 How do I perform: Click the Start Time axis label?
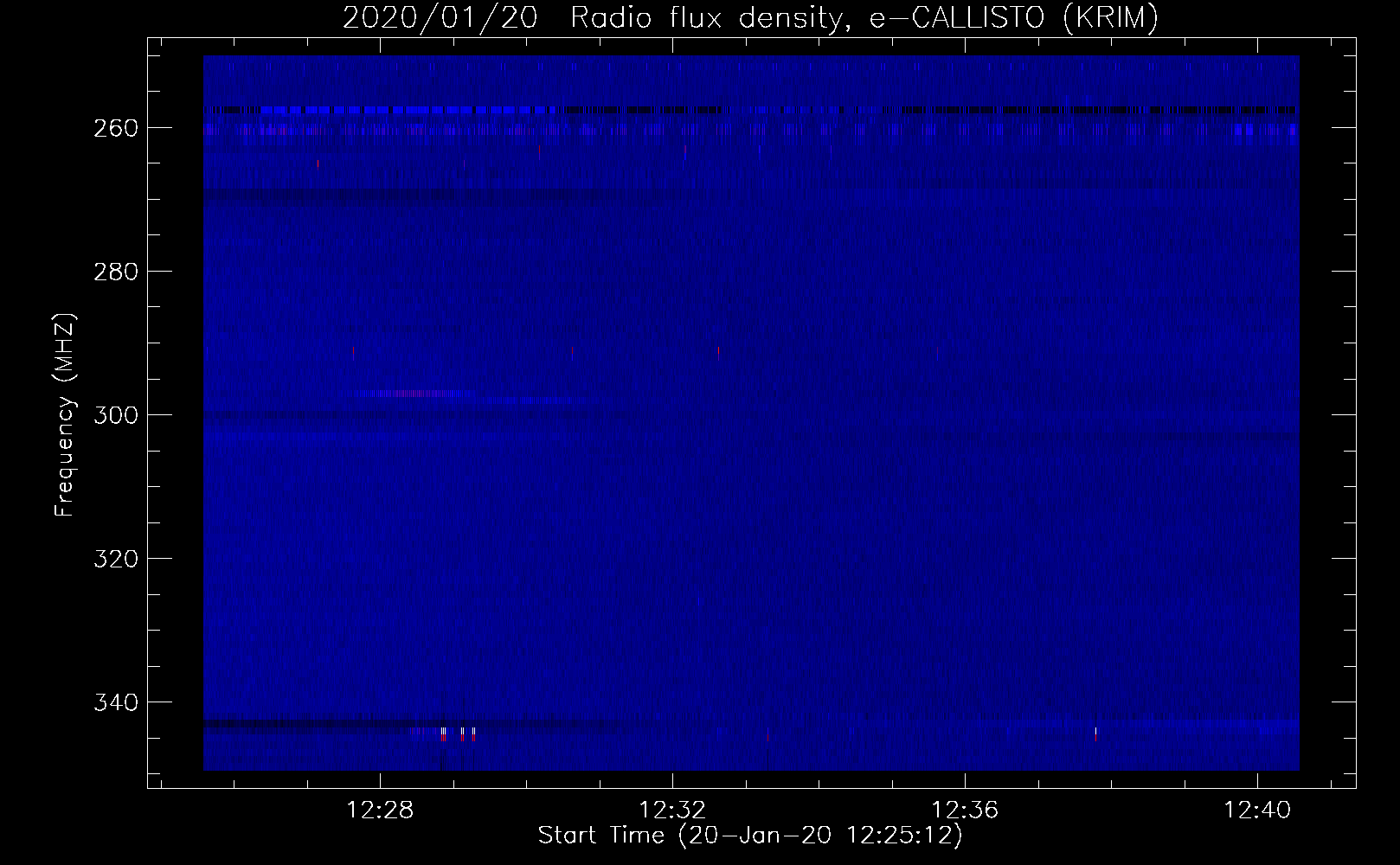tap(750, 836)
